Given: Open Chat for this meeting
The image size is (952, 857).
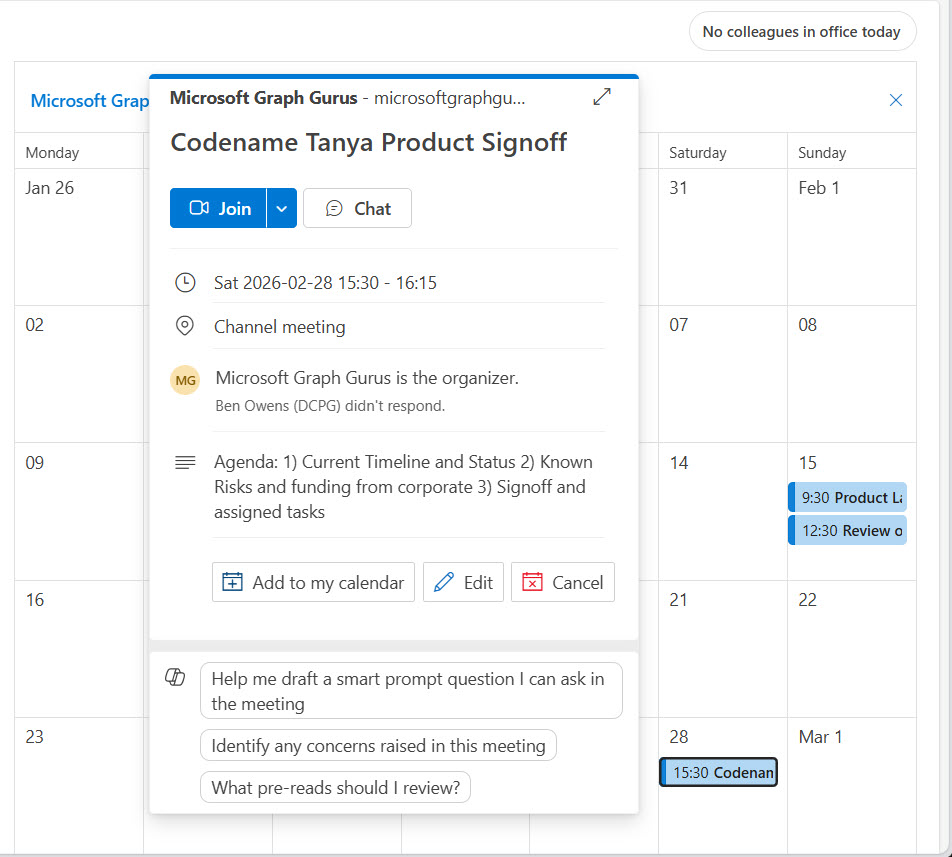Looking at the screenshot, I should [x=357, y=208].
